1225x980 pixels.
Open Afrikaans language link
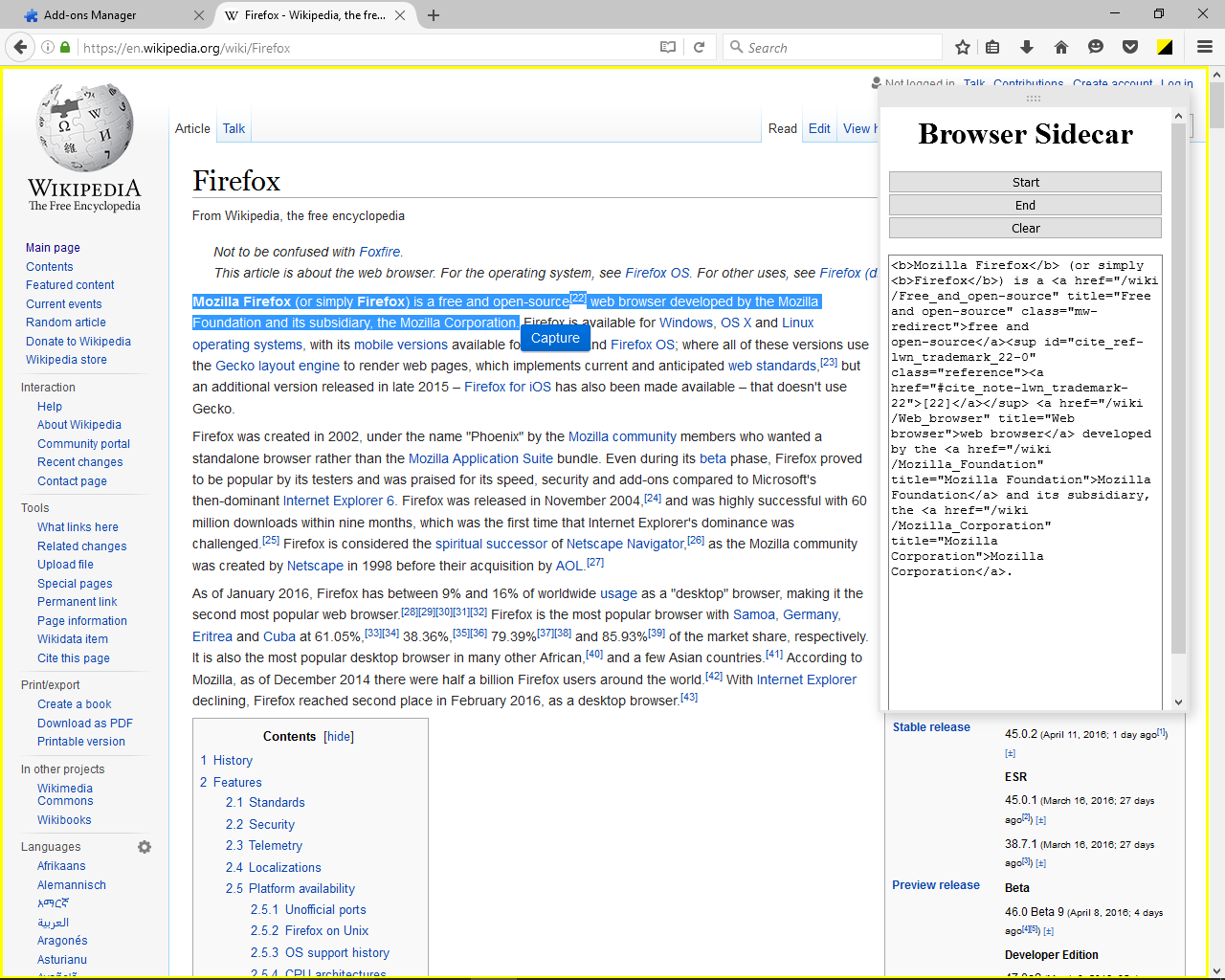click(x=61, y=866)
